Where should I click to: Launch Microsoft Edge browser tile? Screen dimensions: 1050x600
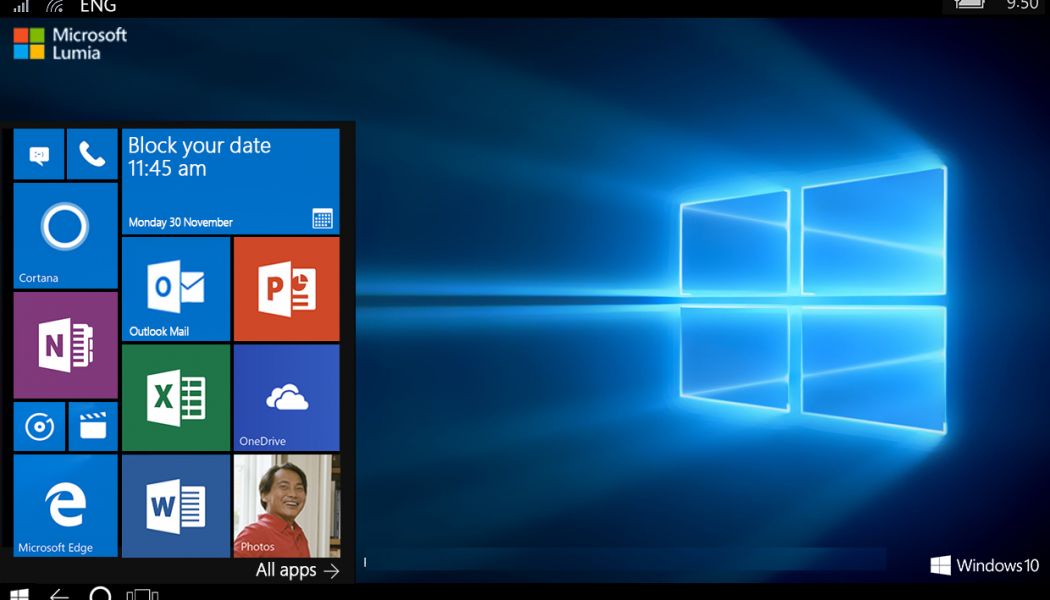coord(65,506)
